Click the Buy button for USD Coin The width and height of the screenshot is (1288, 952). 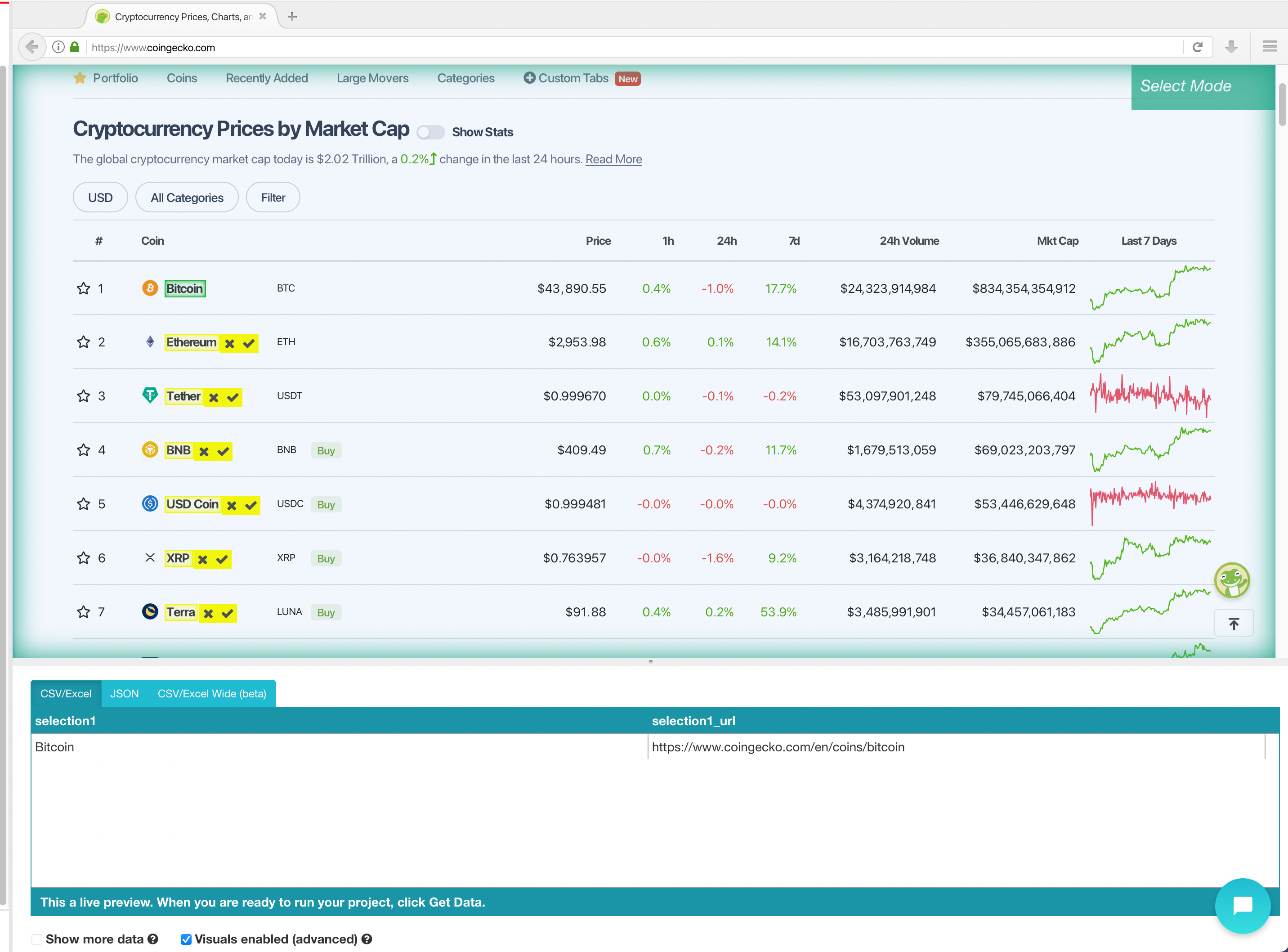pyautogui.click(x=326, y=504)
